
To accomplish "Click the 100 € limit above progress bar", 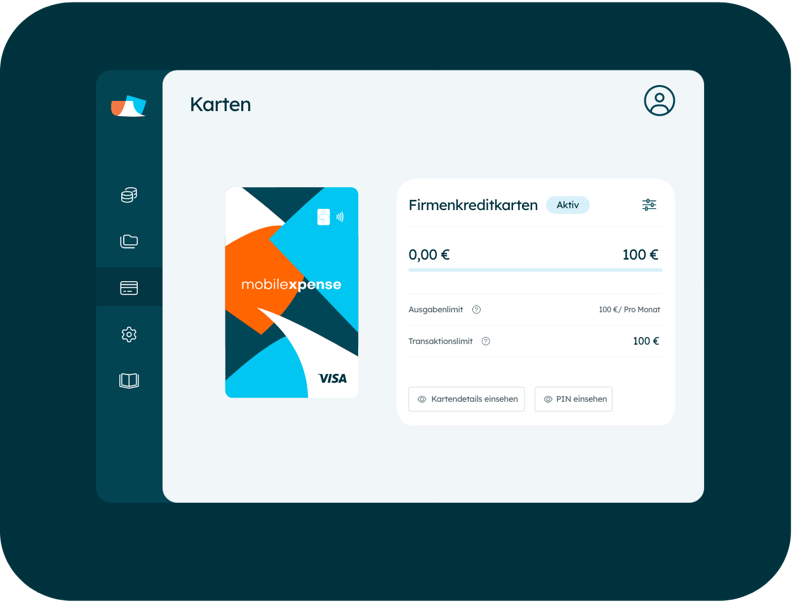I will click(640, 255).
